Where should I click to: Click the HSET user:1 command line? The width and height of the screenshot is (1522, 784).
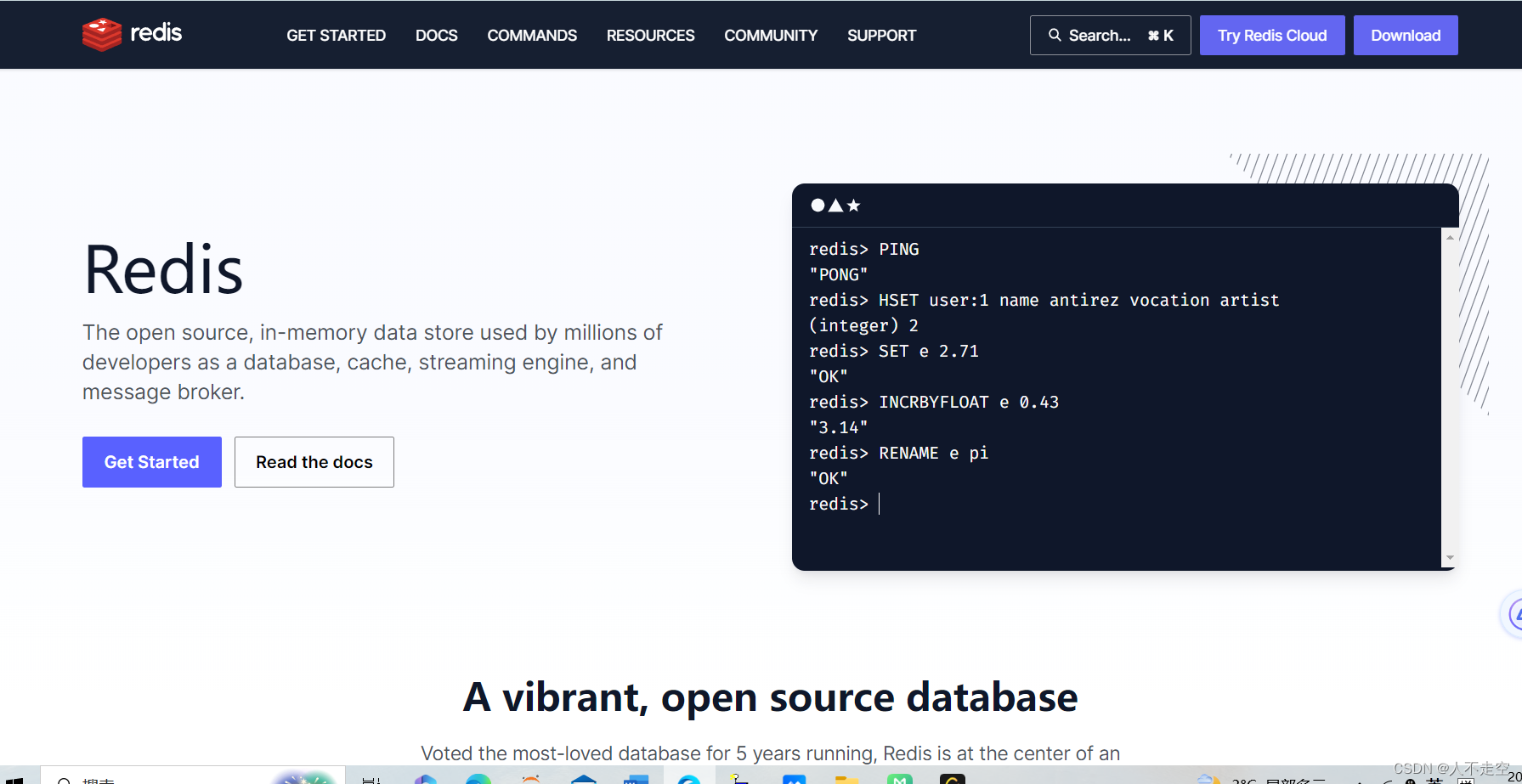[1044, 300]
